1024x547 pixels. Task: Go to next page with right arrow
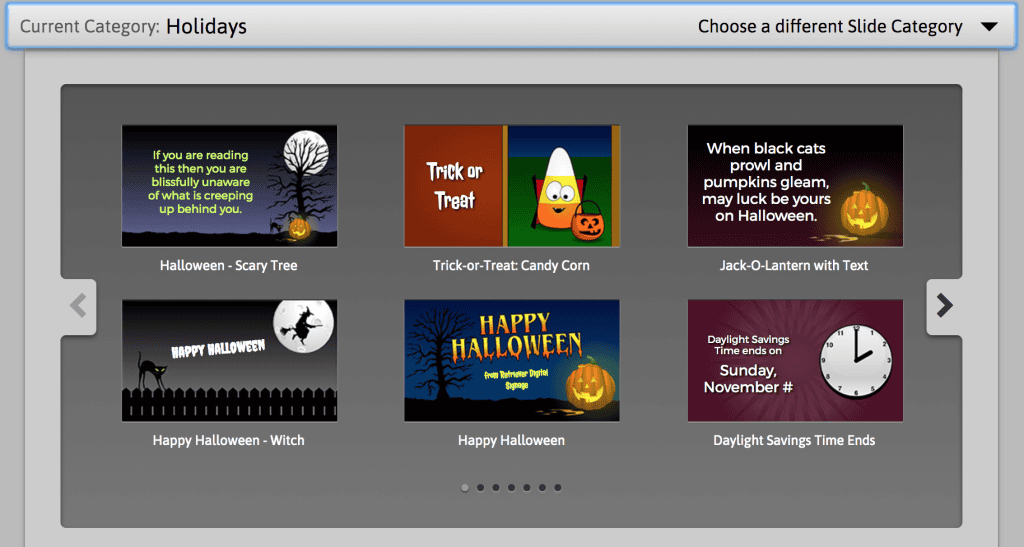944,305
